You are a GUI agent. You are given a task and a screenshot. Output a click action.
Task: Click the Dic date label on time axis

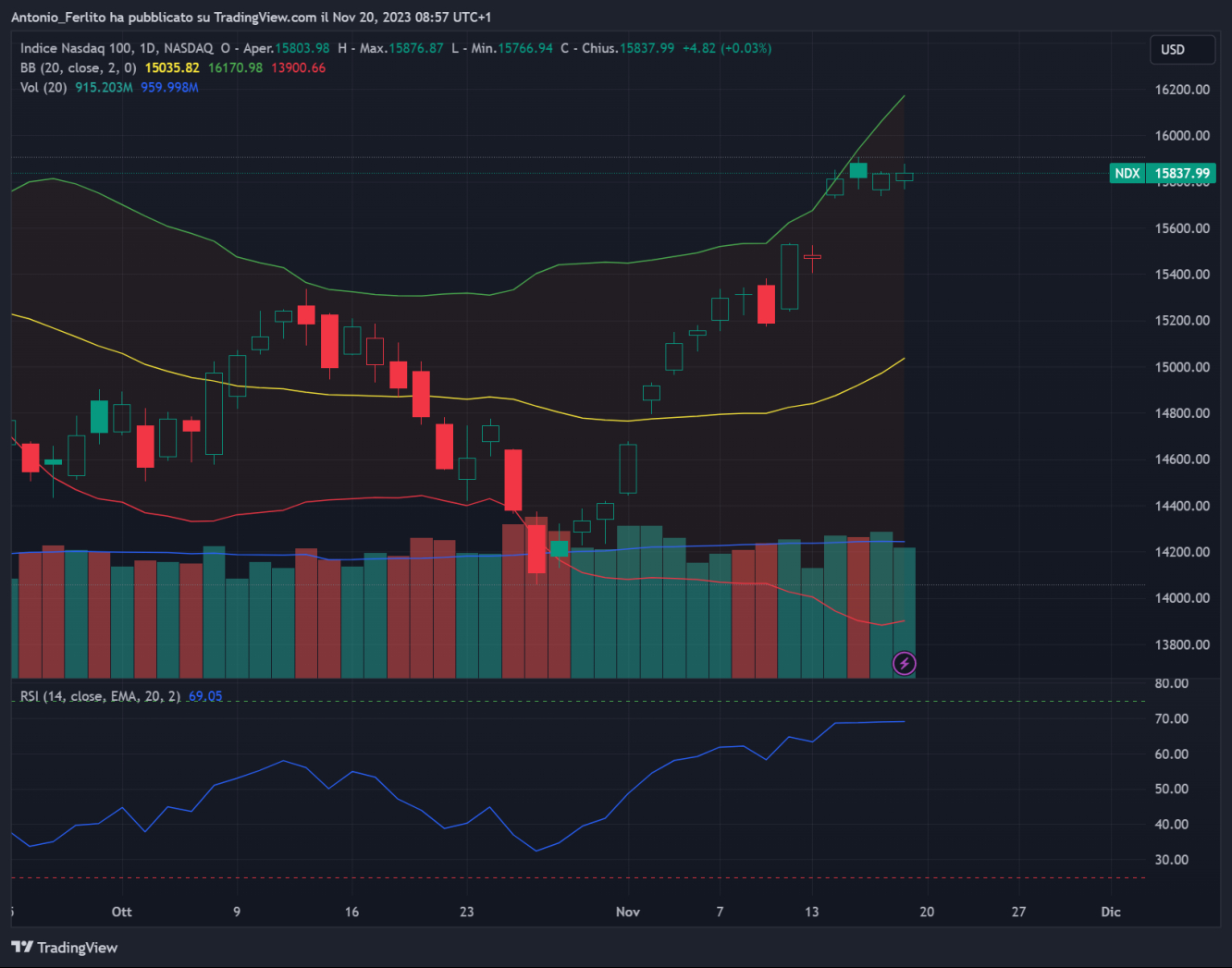tap(1111, 912)
